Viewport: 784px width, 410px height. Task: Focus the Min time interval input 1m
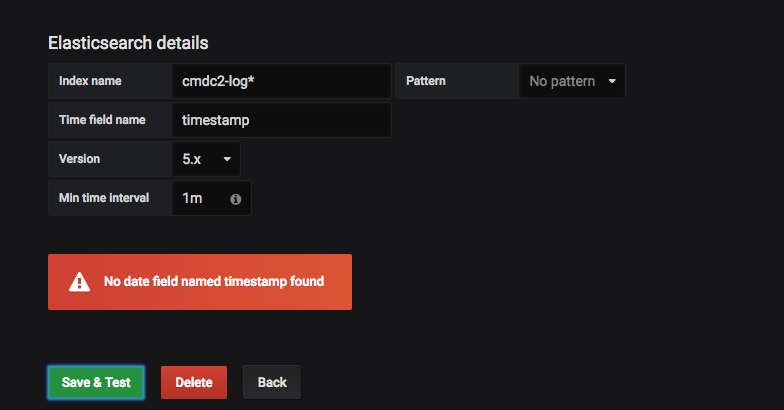point(200,198)
